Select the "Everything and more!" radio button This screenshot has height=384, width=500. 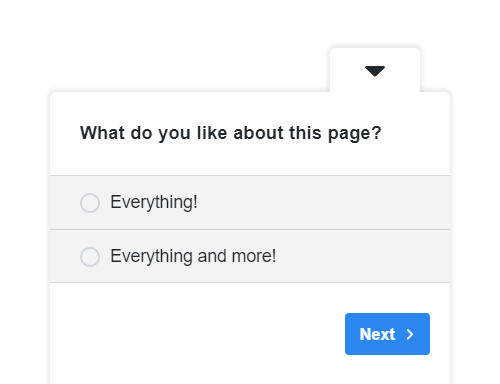90,257
